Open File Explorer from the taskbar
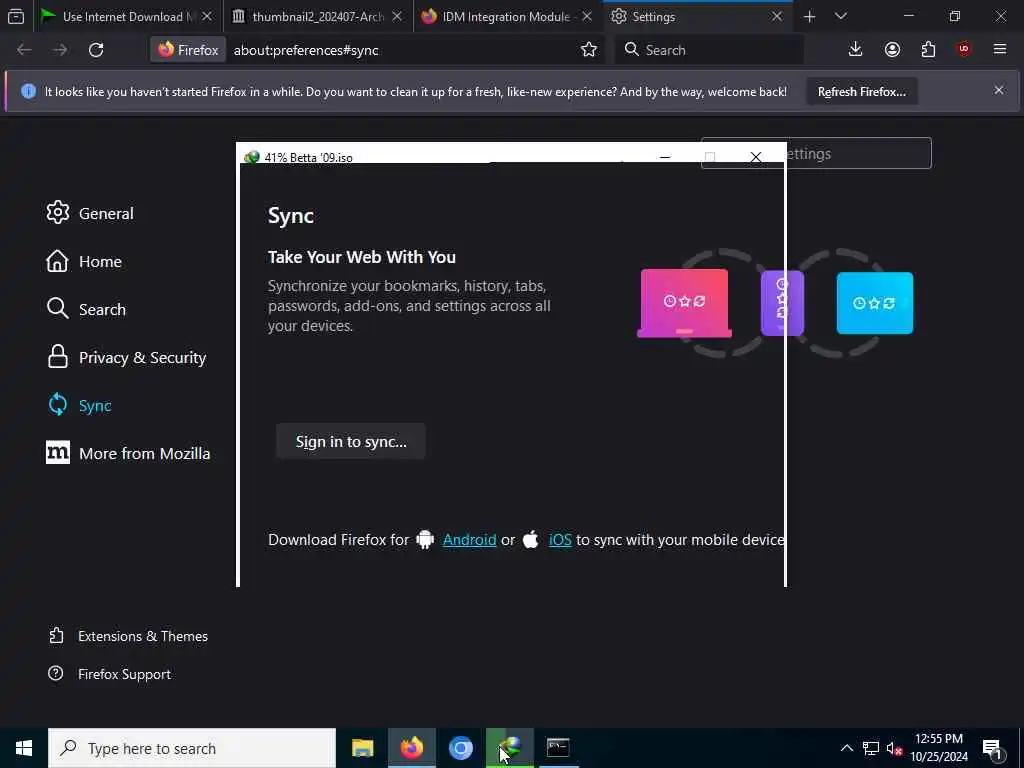The width and height of the screenshot is (1024, 768). [x=362, y=748]
